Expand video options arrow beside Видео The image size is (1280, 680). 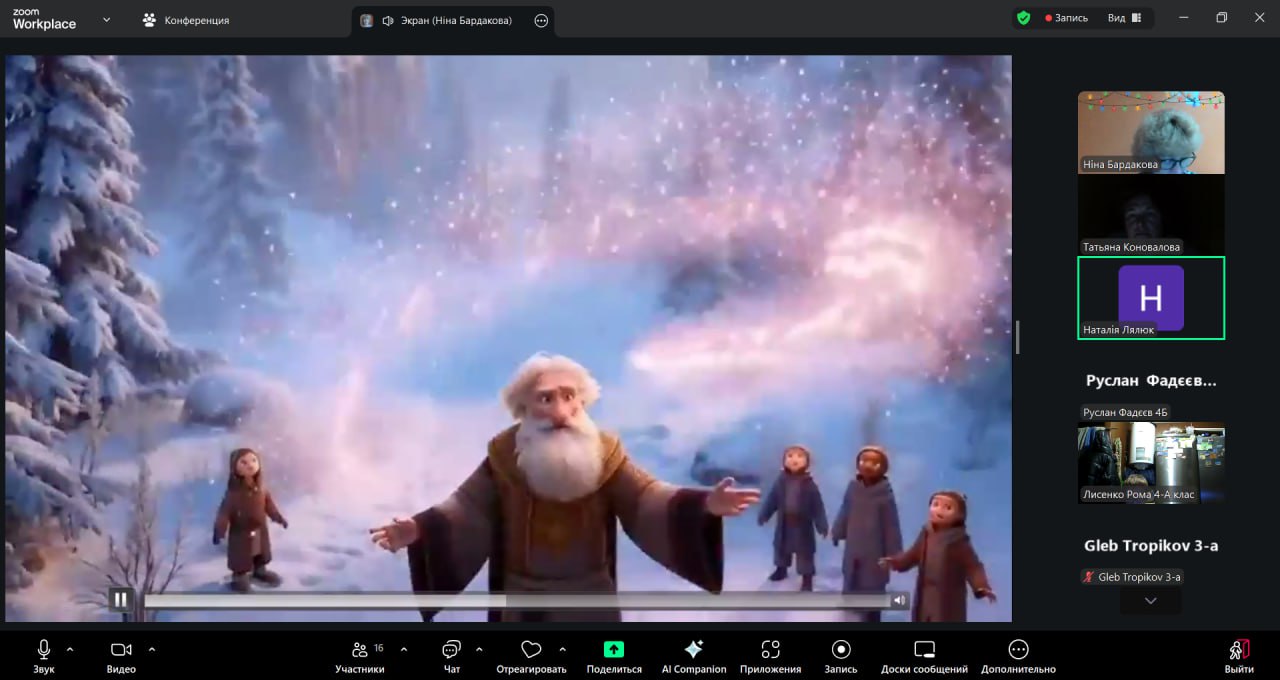[152, 649]
